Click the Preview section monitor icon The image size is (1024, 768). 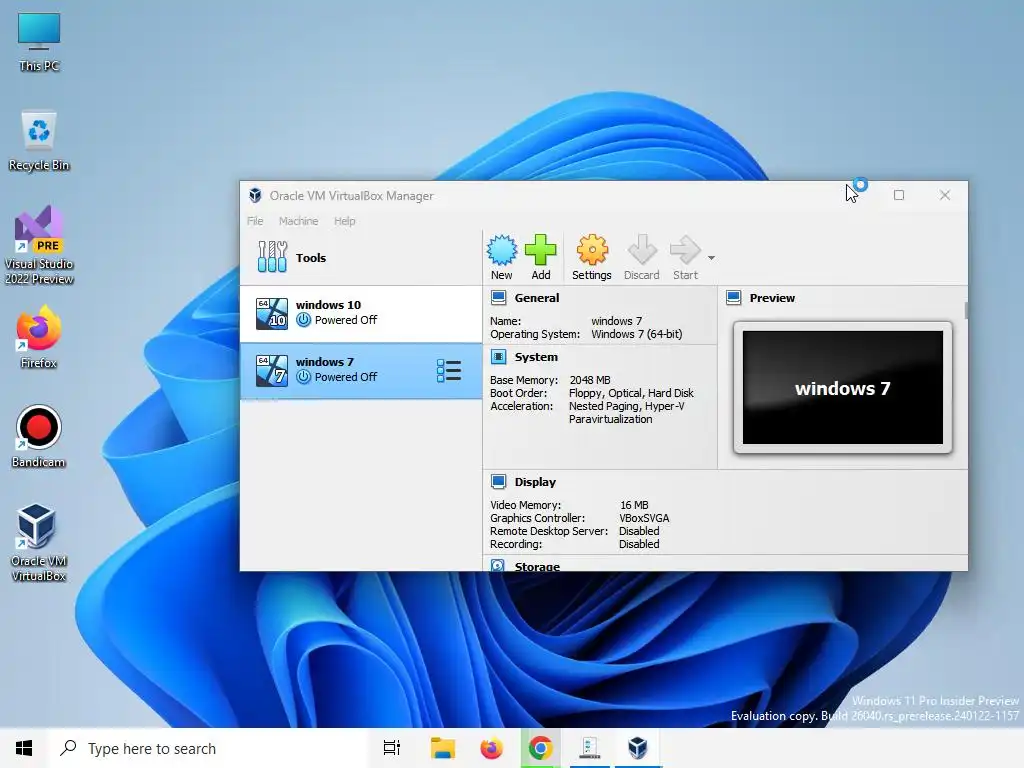tap(733, 298)
